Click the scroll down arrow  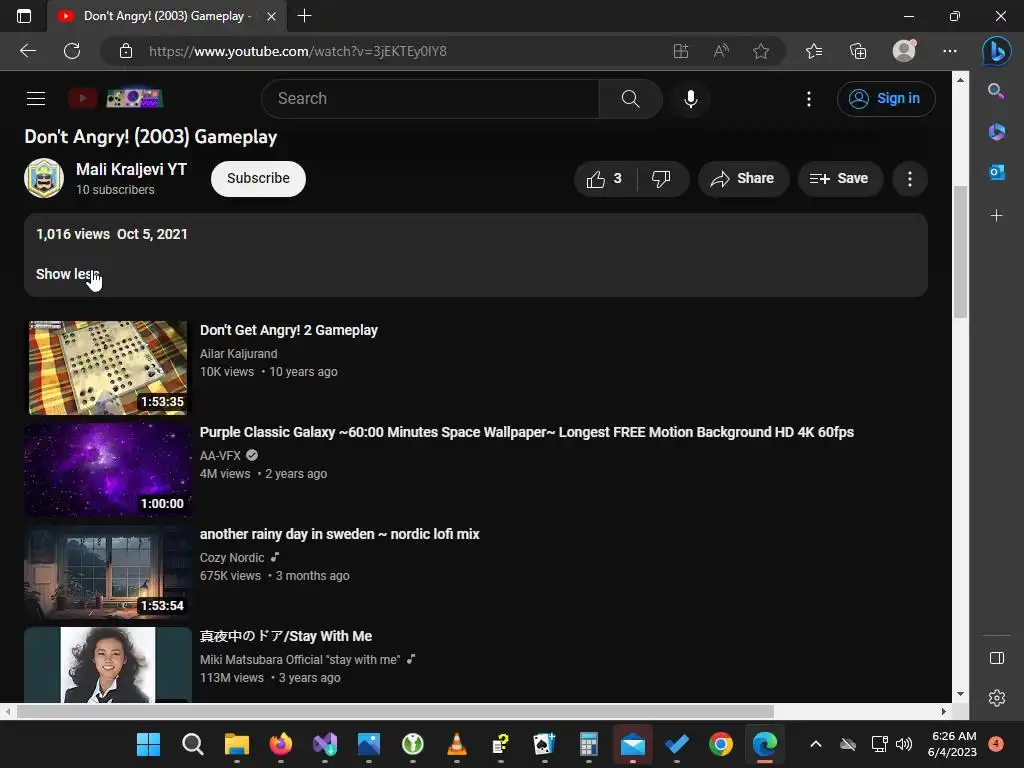[959, 694]
